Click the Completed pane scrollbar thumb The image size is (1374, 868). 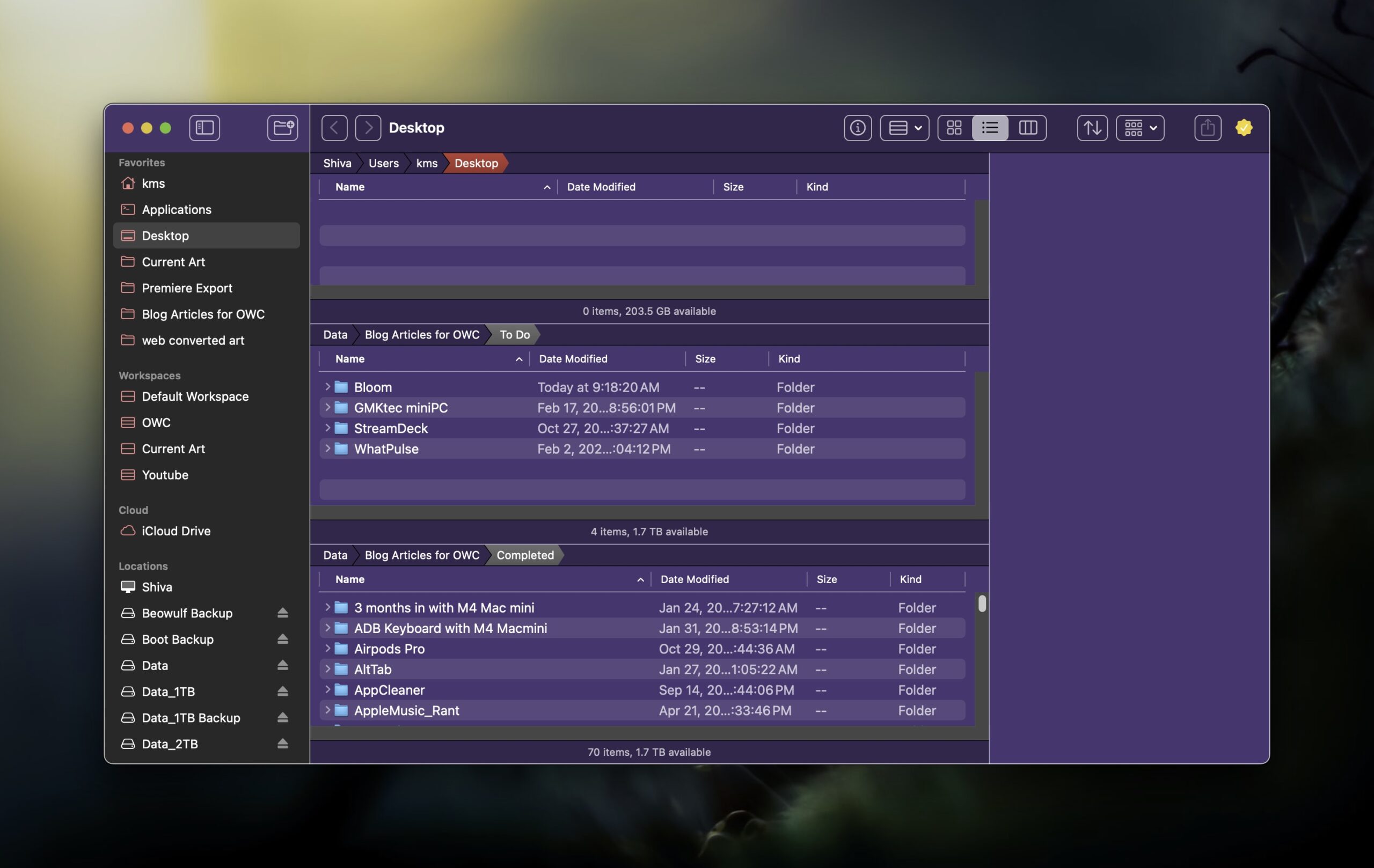tap(982, 604)
